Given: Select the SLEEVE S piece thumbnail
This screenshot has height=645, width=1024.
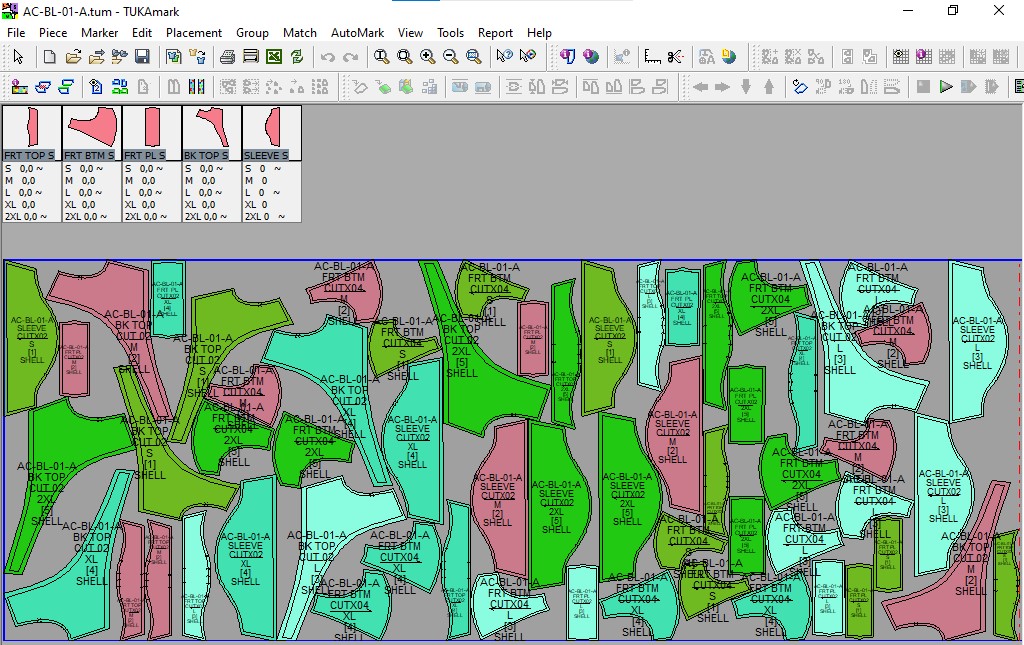Looking at the screenshot, I should 271,128.
